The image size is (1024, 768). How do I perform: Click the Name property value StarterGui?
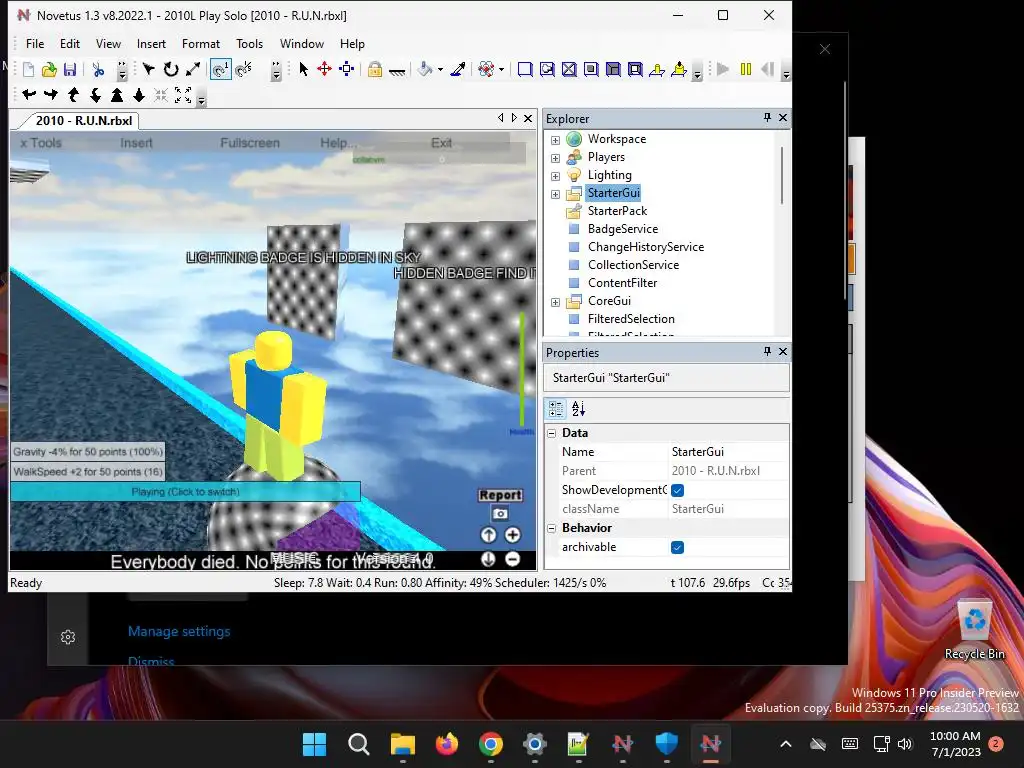pos(697,452)
